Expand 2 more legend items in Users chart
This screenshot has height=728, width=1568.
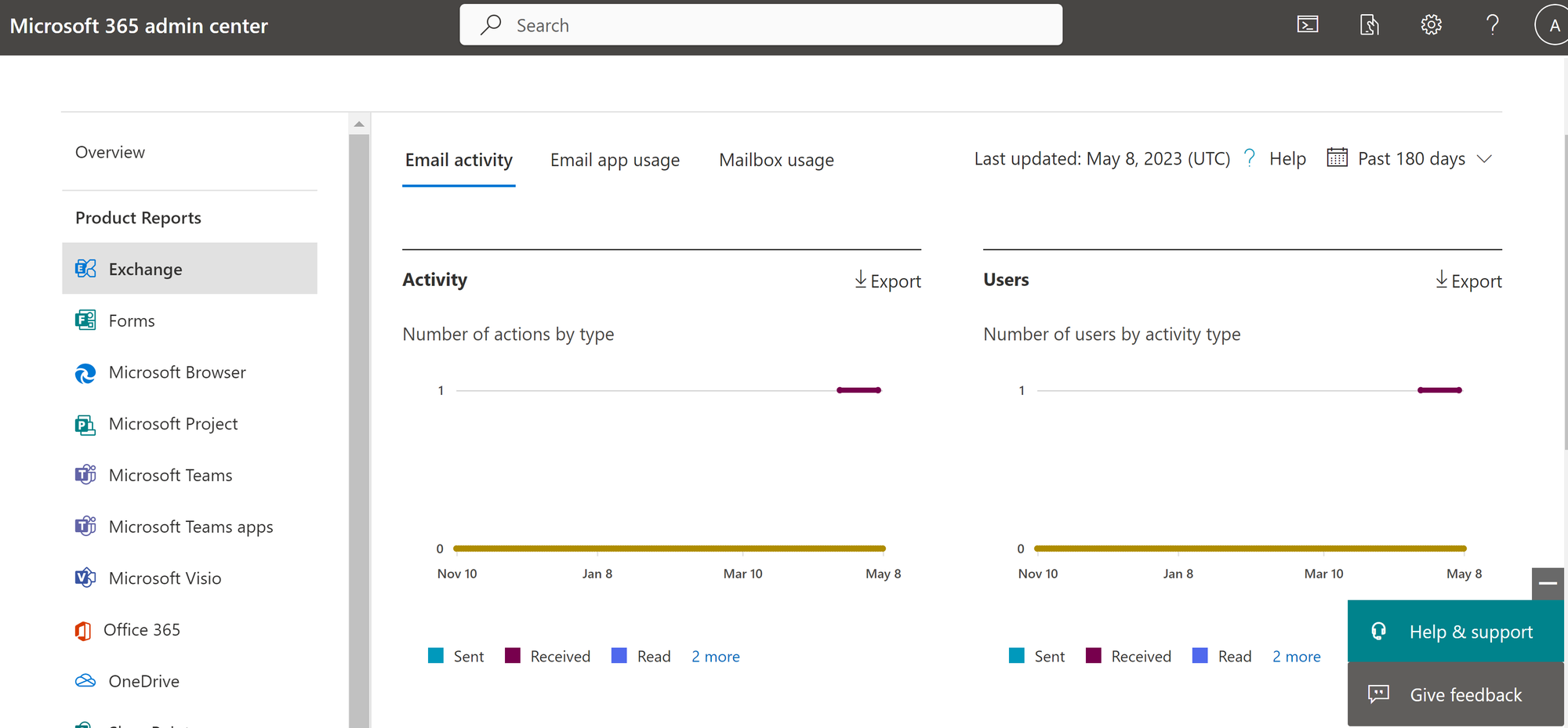[1297, 657]
